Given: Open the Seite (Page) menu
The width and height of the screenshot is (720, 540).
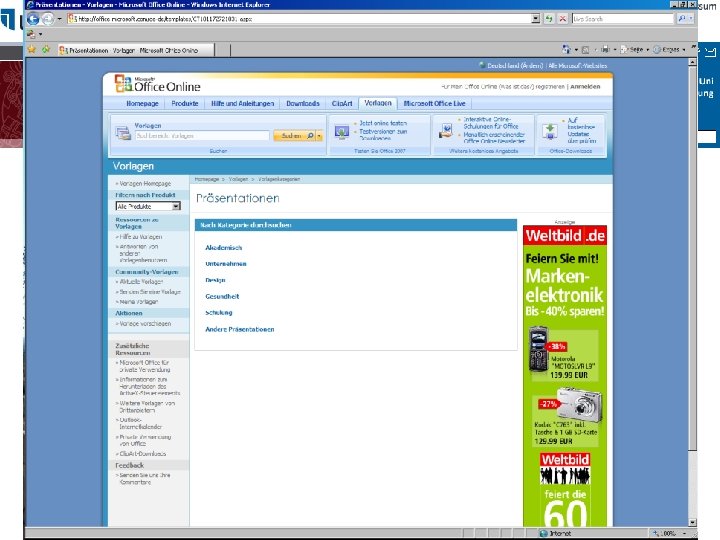Looking at the screenshot, I should point(635,50).
